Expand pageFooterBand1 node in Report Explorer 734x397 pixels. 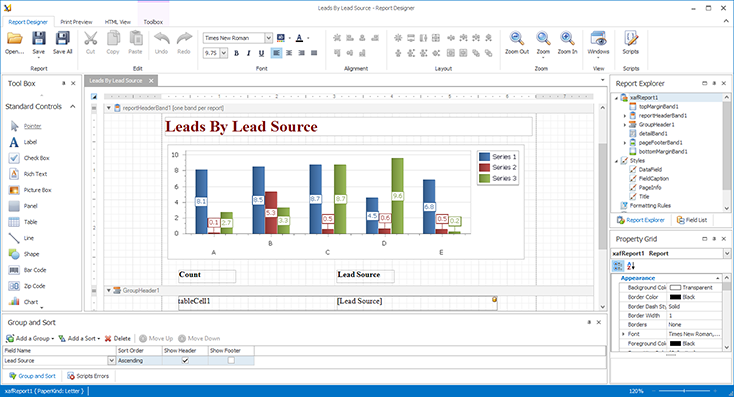tap(624, 143)
